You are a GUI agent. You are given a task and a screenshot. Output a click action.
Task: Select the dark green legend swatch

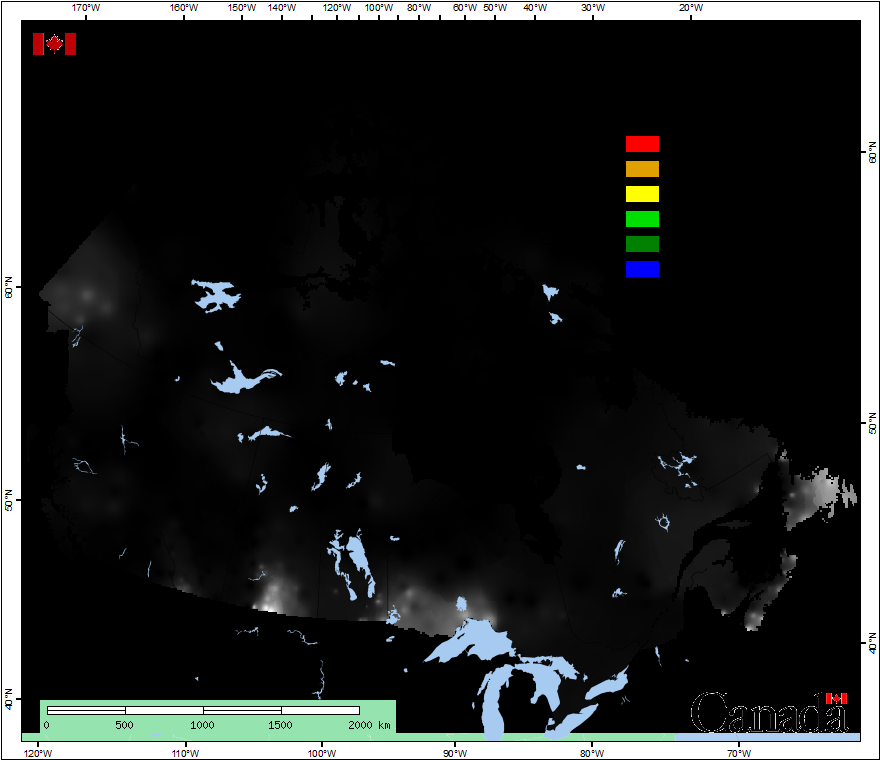642,244
